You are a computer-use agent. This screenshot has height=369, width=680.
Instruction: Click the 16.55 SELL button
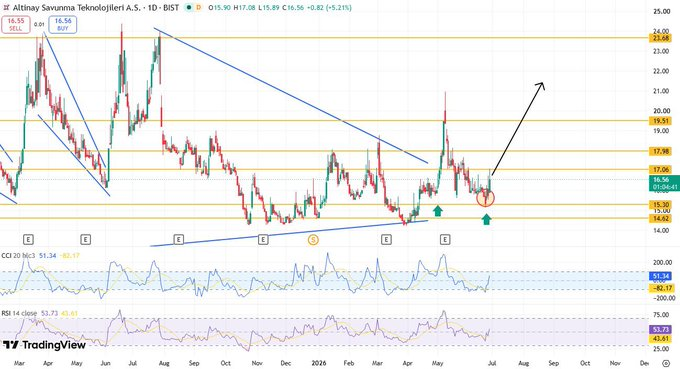click(16, 24)
